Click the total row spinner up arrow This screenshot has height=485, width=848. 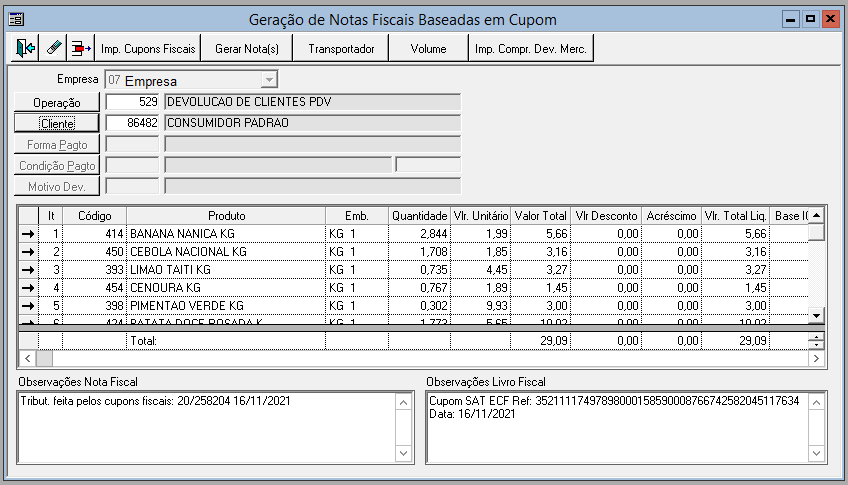(816, 337)
